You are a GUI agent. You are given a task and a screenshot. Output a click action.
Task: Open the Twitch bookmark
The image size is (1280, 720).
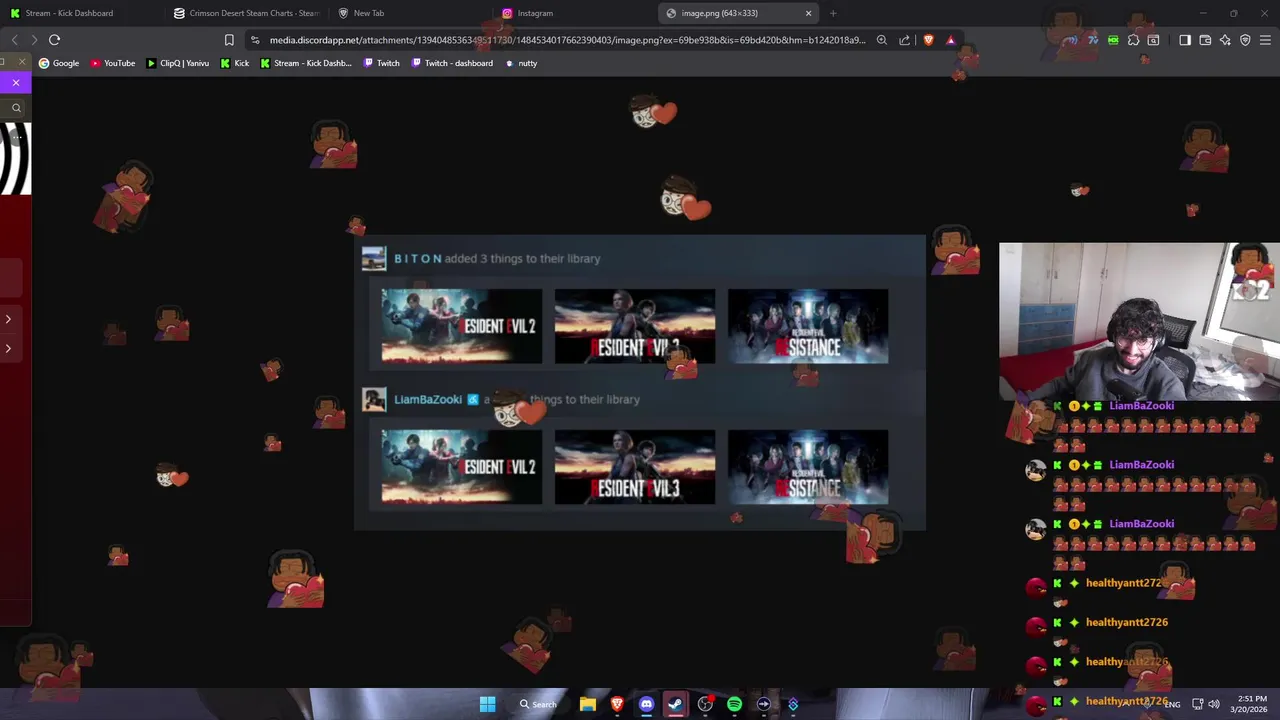[x=382, y=63]
